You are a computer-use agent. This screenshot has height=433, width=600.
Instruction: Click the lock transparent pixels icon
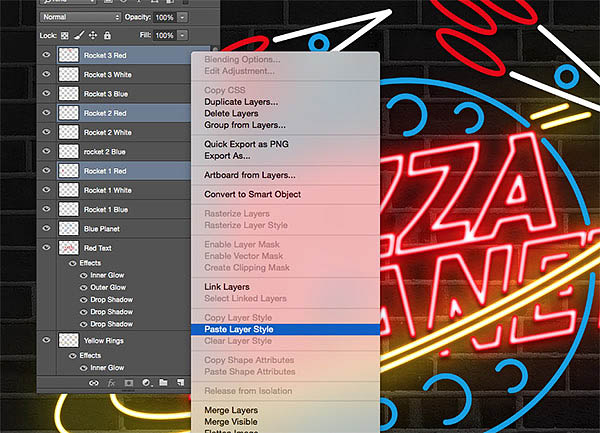click(x=65, y=35)
